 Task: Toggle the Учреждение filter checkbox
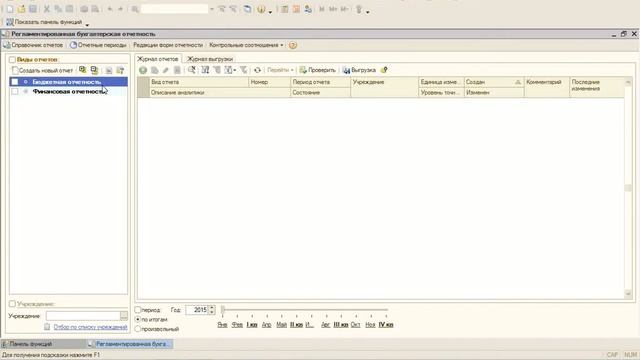point(12,304)
